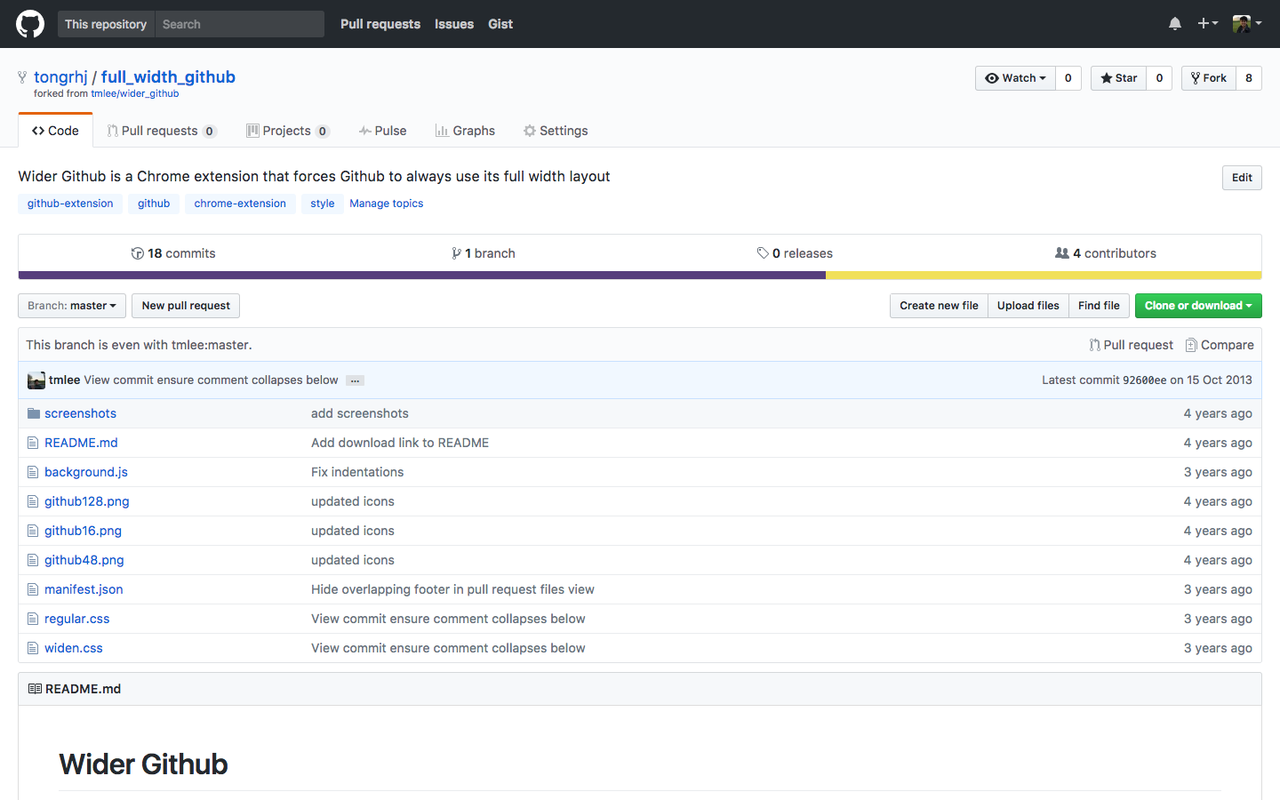Open stargazers count 0

(1159, 78)
